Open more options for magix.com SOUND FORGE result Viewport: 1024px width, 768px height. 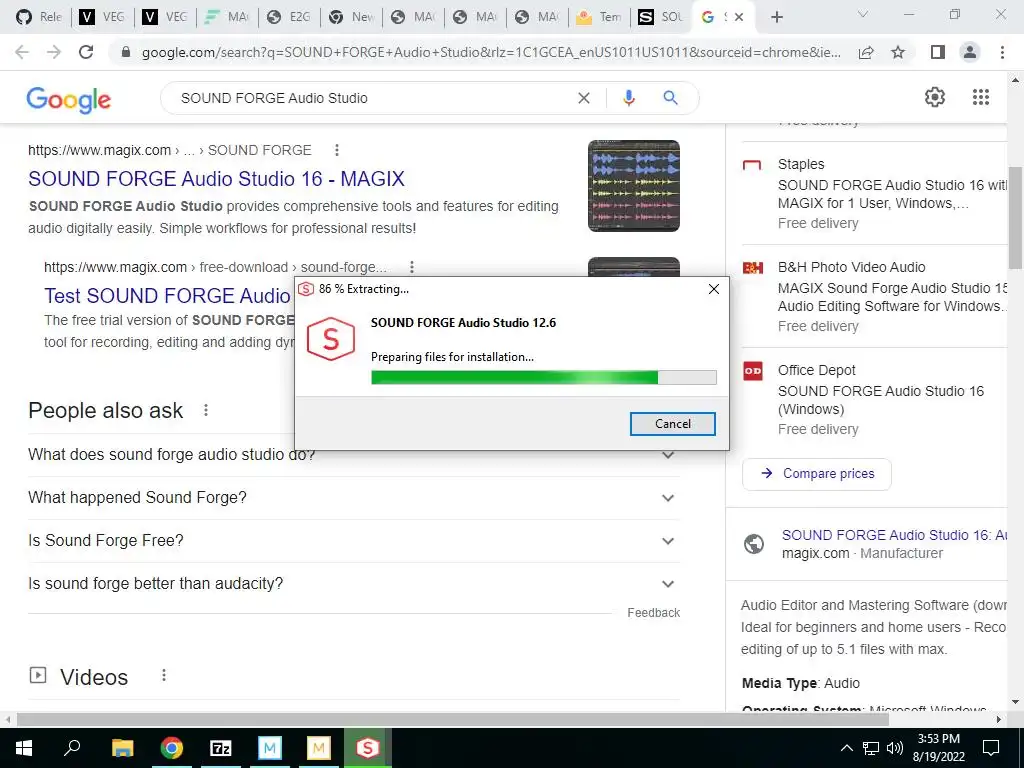(337, 150)
